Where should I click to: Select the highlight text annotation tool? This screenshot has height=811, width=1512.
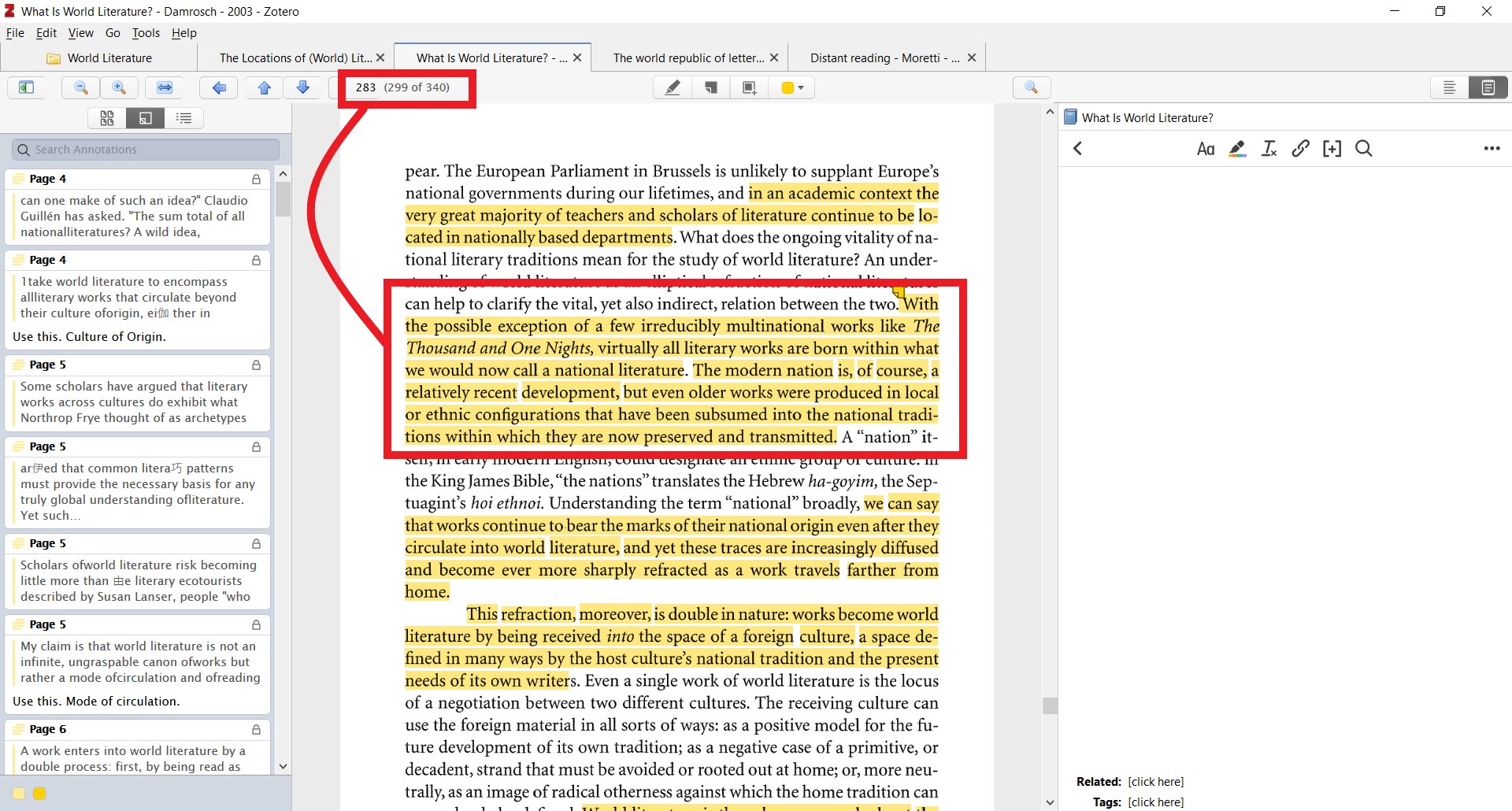pos(672,87)
